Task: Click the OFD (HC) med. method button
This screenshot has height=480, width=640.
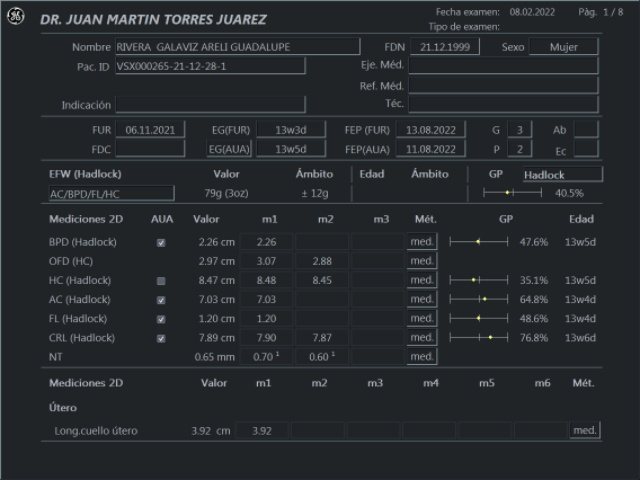Action: tap(421, 261)
